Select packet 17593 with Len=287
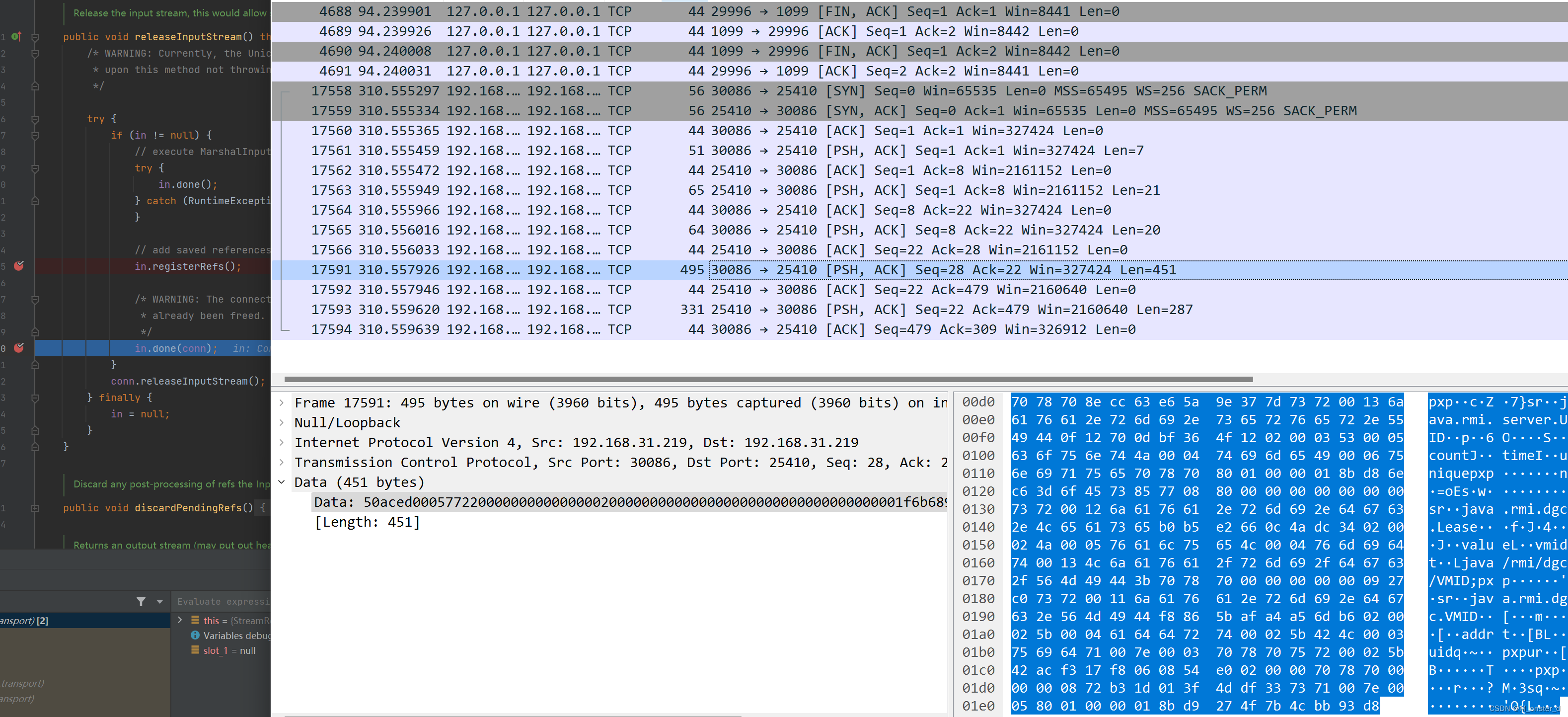1568x717 pixels. pos(919,310)
